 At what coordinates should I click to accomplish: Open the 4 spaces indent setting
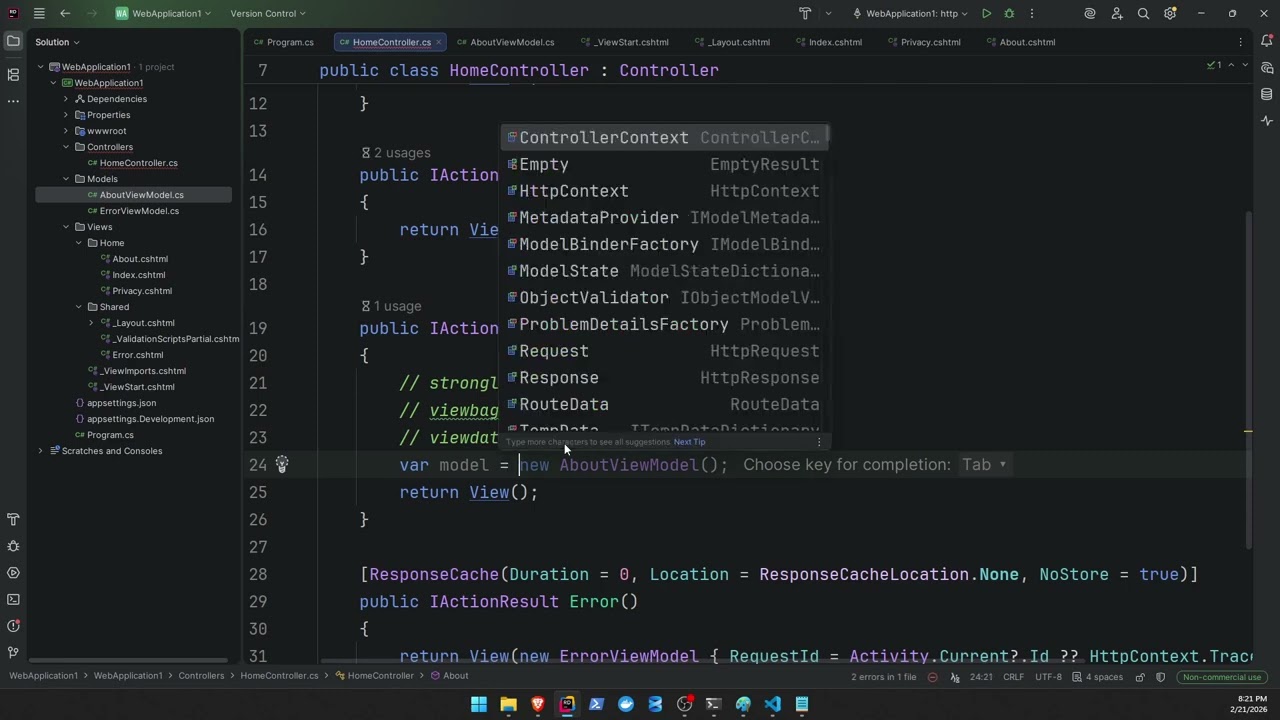pos(1104,677)
